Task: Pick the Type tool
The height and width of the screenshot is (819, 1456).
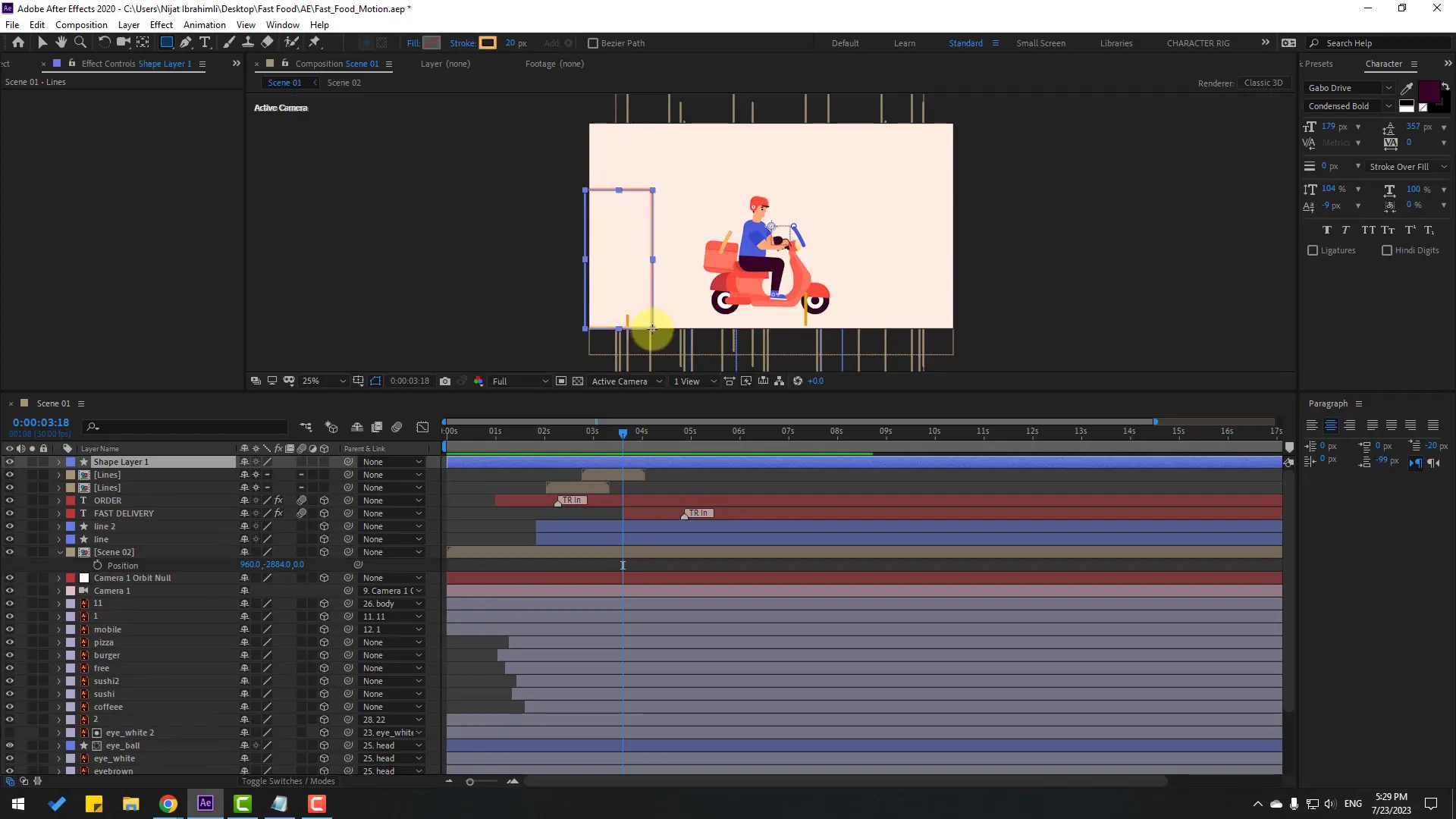Action: pyautogui.click(x=206, y=42)
